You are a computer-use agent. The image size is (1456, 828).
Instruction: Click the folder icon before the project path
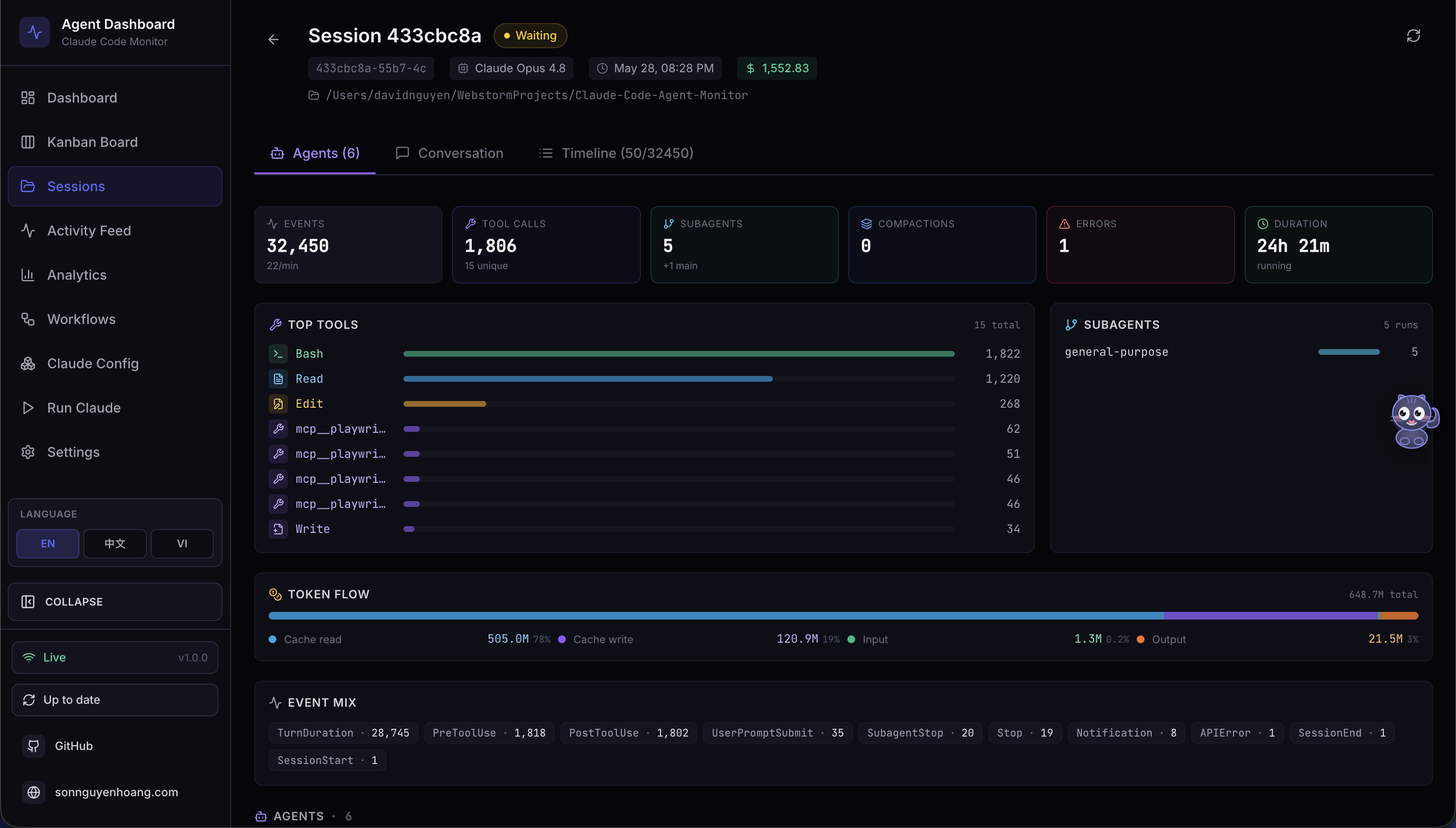pyautogui.click(x=313, y=95)
